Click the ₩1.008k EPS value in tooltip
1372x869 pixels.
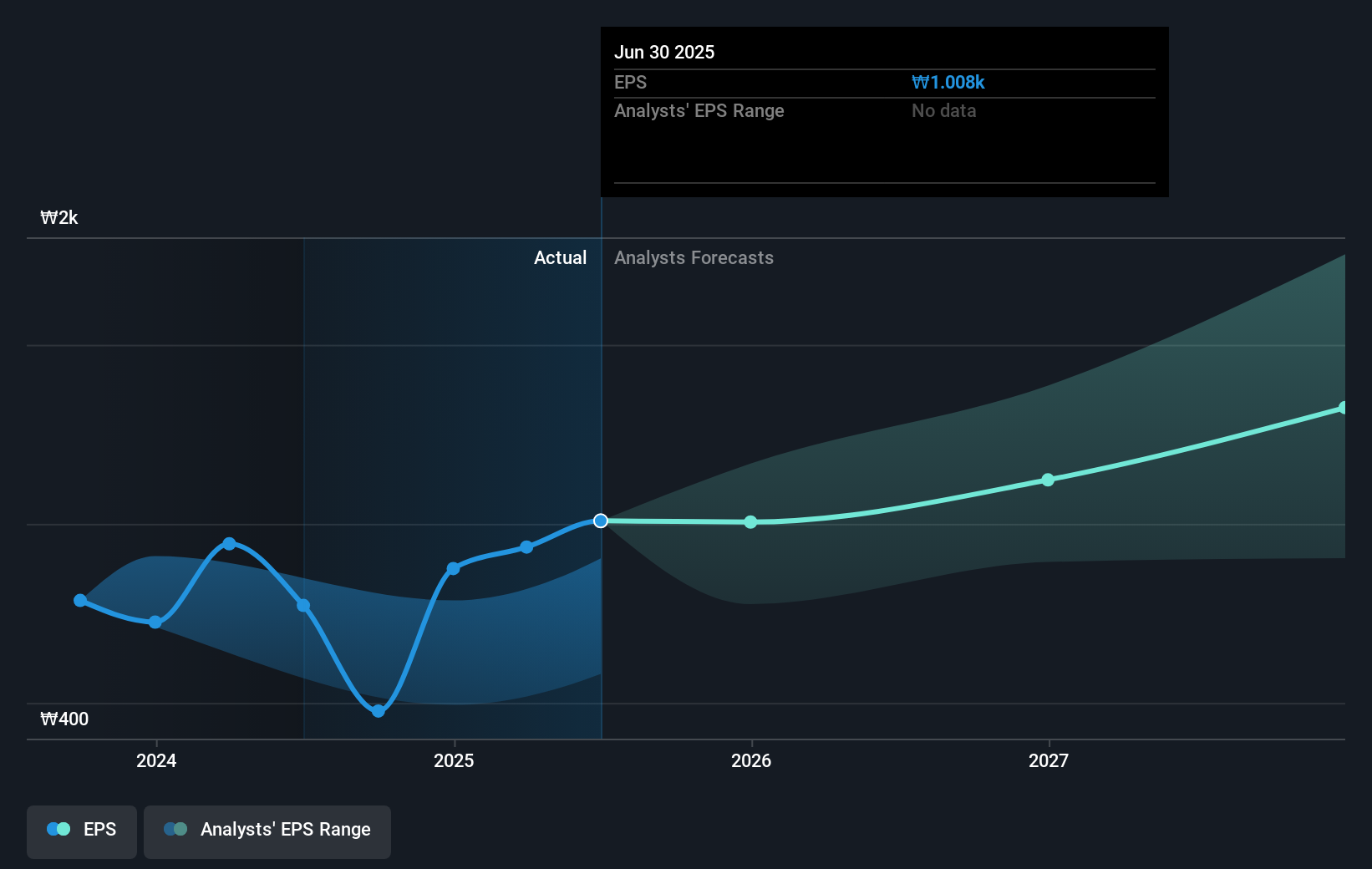coord(948,83)
